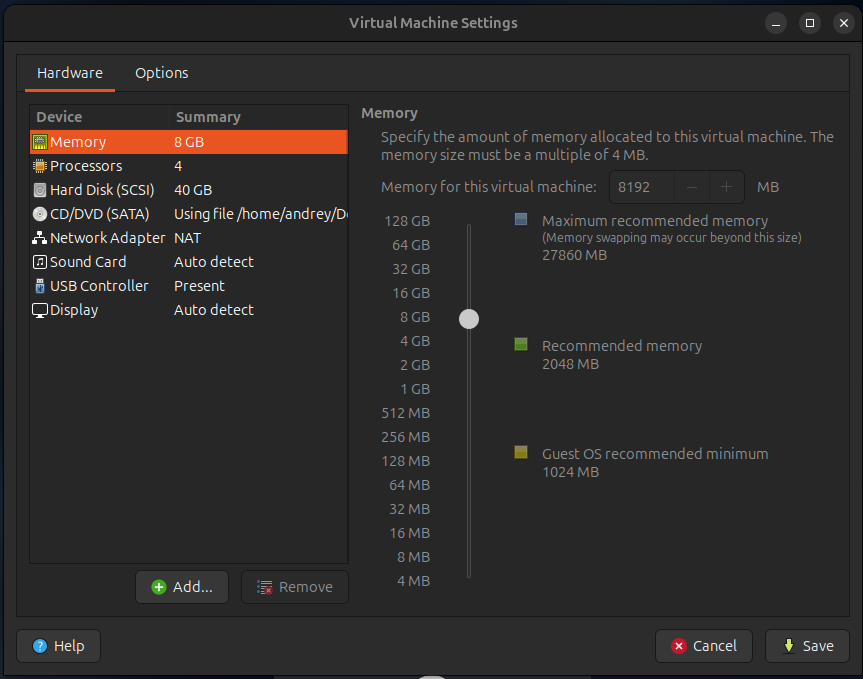Viewport: 863px width, 679px height.
Task: Select the Display row
Action: tap(189, 310)
